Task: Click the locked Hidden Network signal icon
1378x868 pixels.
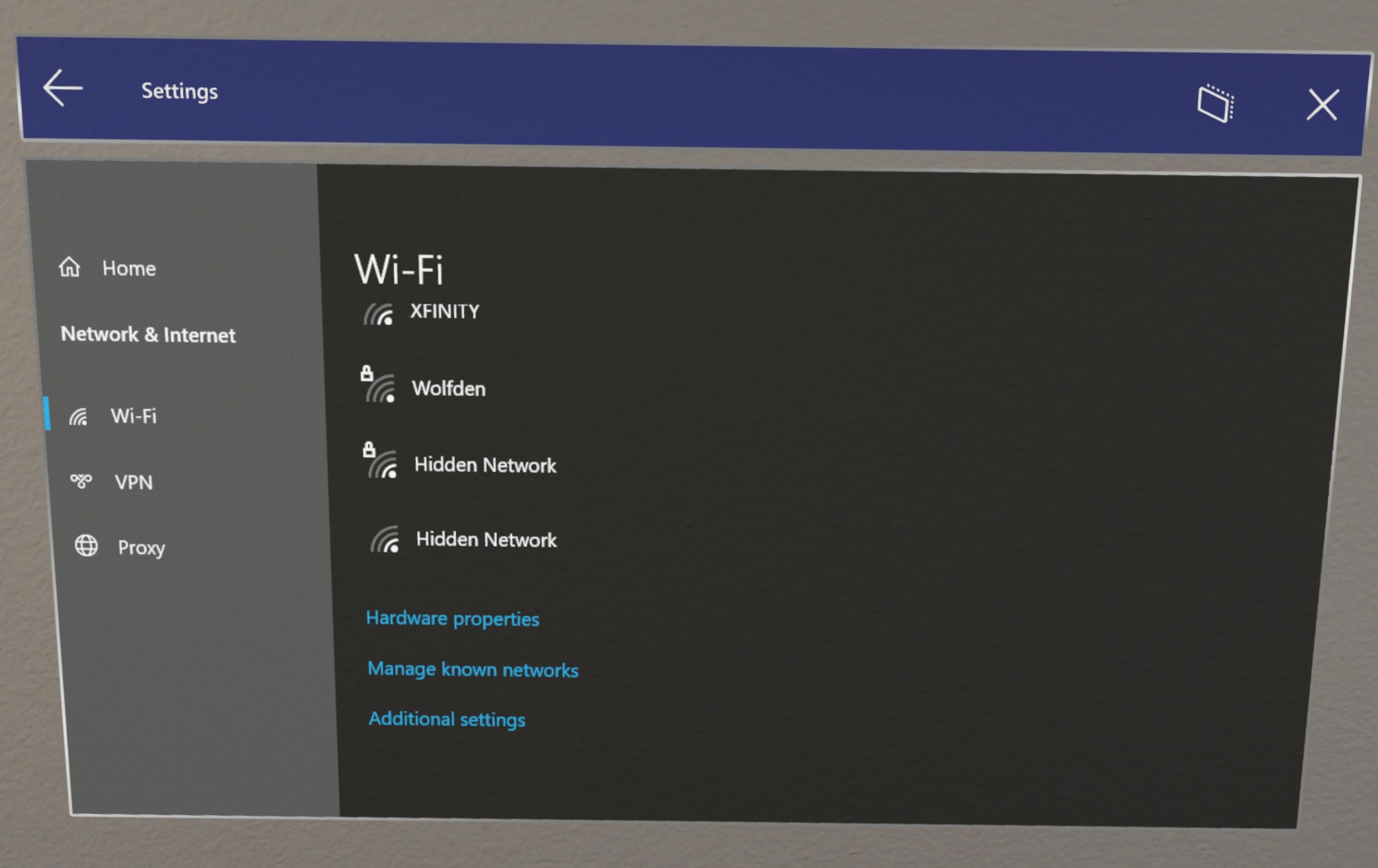Action: point(383,463)
